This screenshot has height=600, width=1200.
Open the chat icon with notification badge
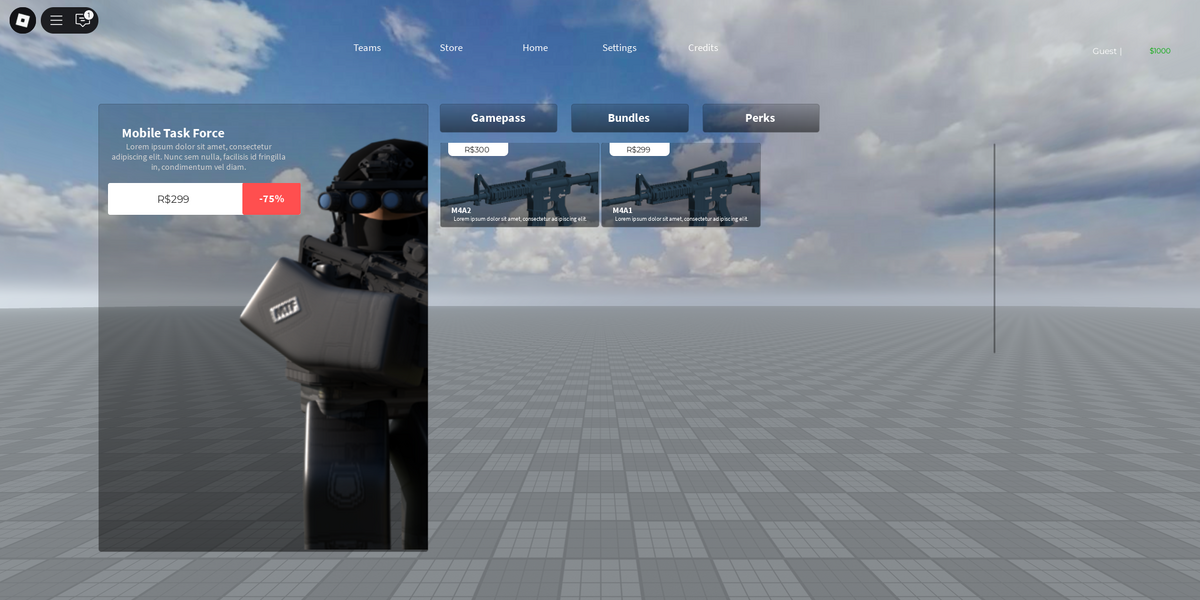(83, 20)
